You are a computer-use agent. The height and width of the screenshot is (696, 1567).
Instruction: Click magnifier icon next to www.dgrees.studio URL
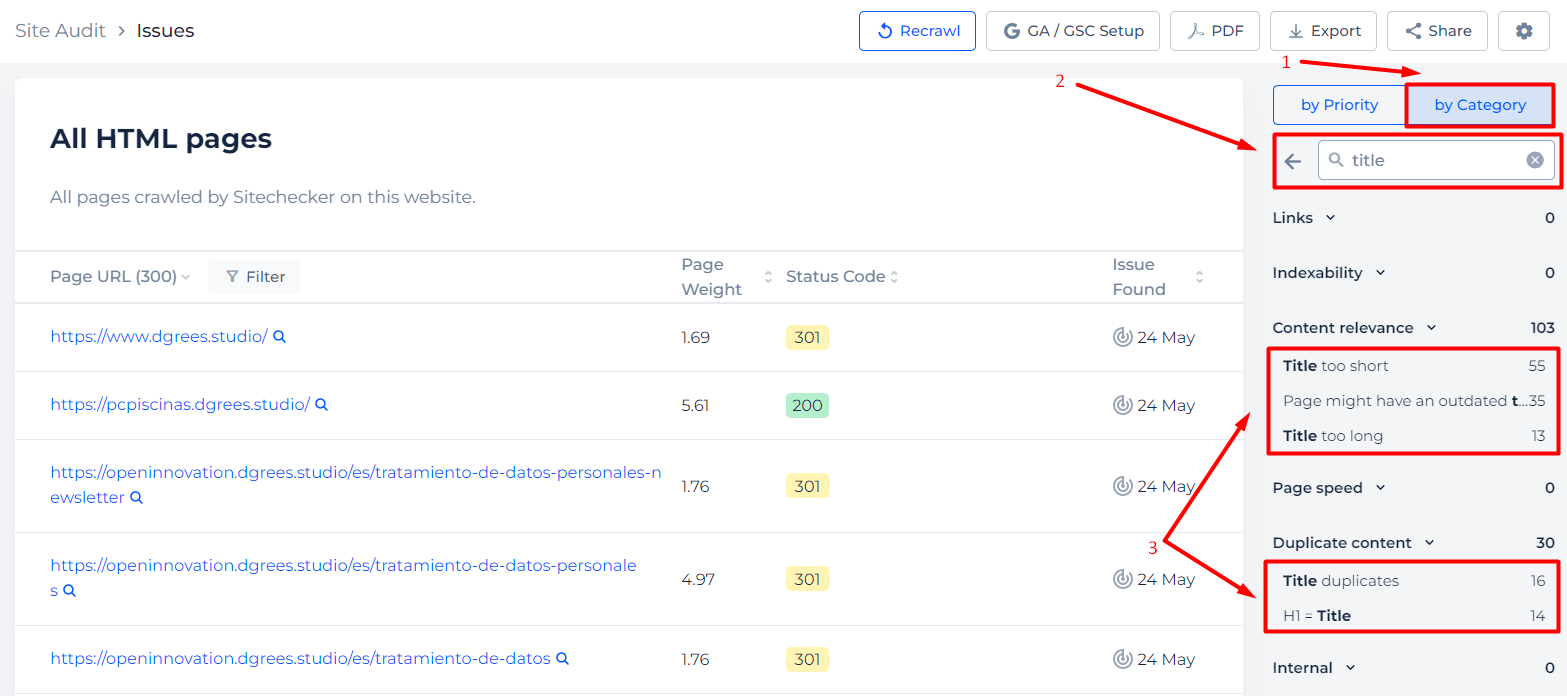tap(280, 337)
